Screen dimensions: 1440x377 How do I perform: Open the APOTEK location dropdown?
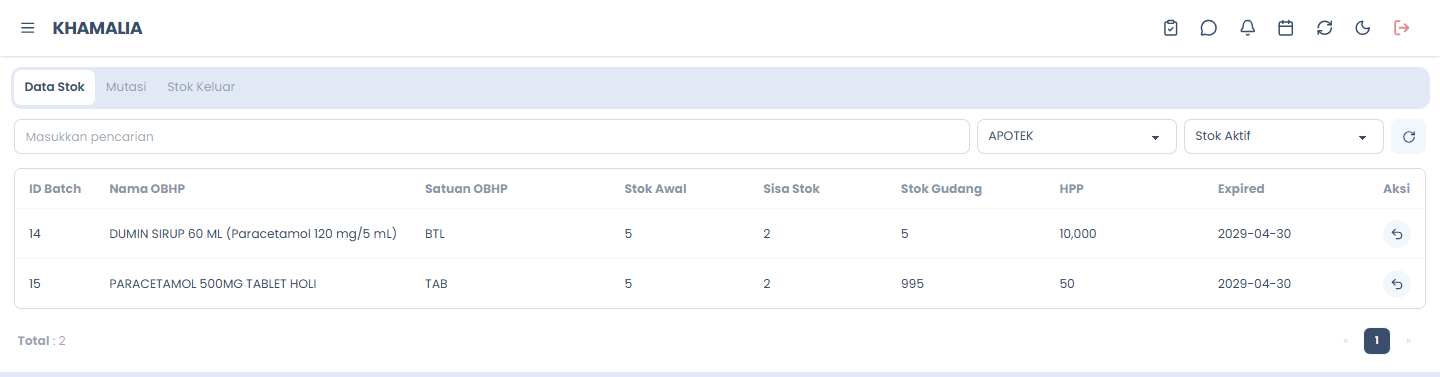click(1077, 137)
